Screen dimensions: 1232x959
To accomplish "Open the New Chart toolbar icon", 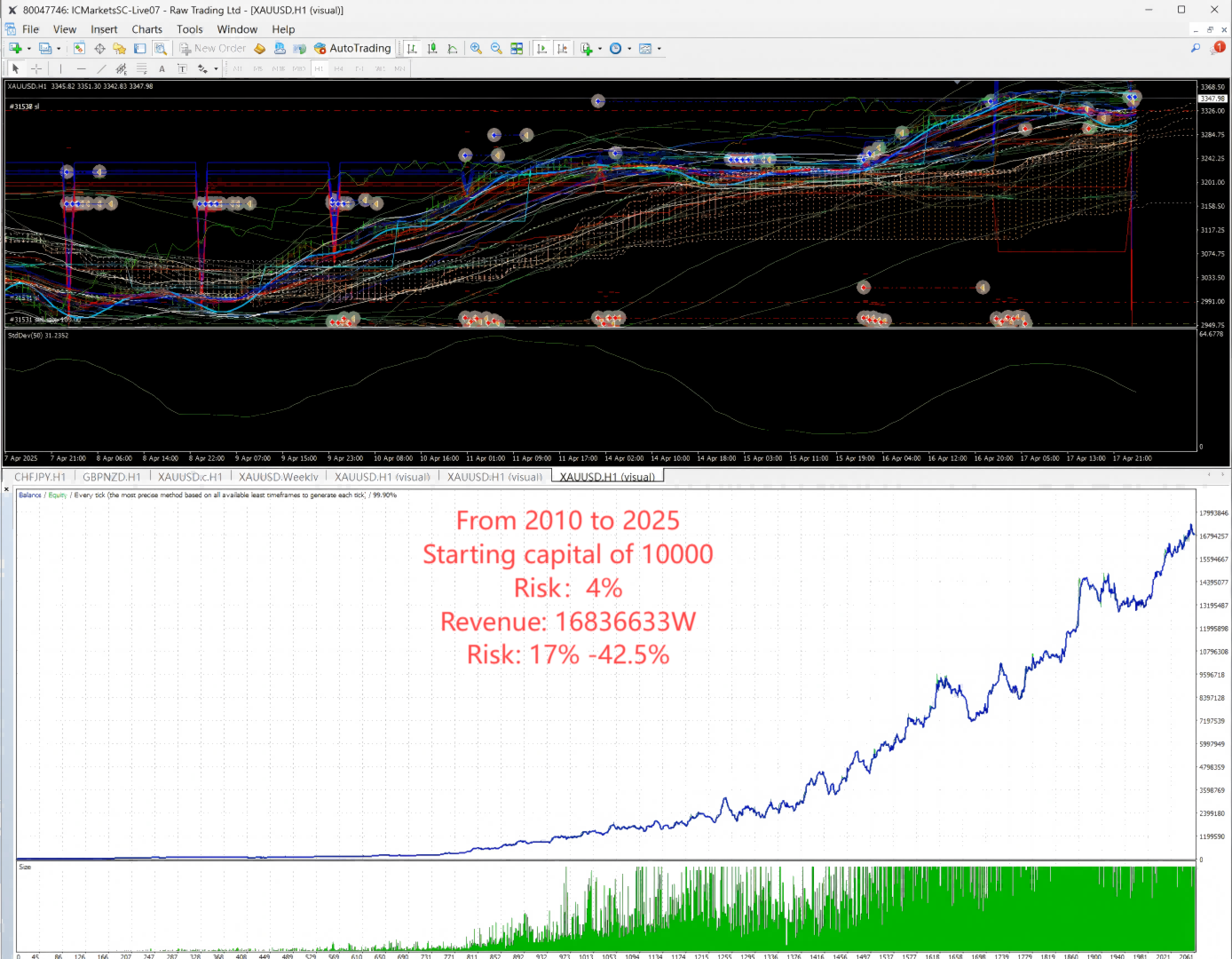I will [15, 49].
